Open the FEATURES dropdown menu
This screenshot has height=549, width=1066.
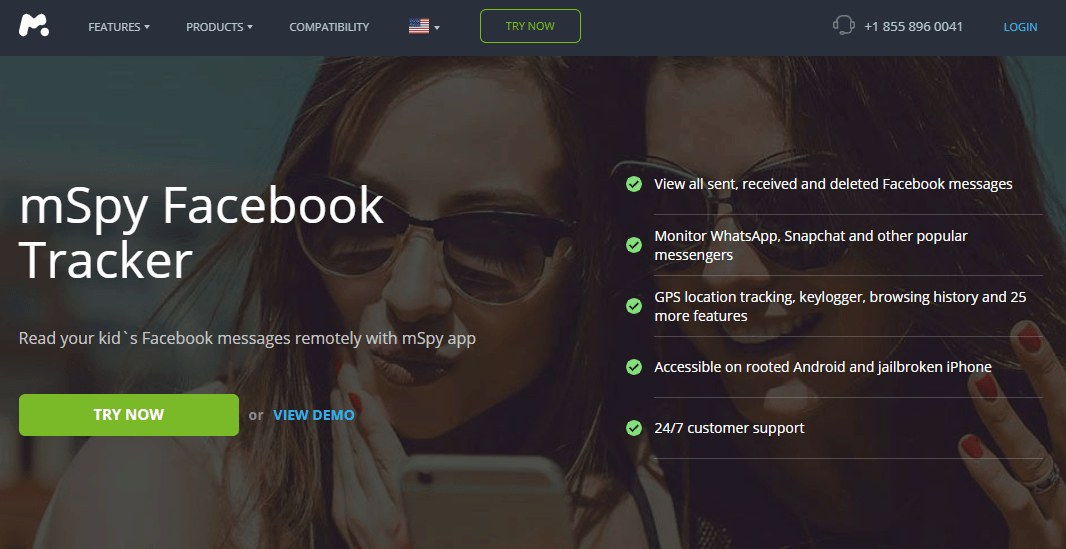pos(119,27)
